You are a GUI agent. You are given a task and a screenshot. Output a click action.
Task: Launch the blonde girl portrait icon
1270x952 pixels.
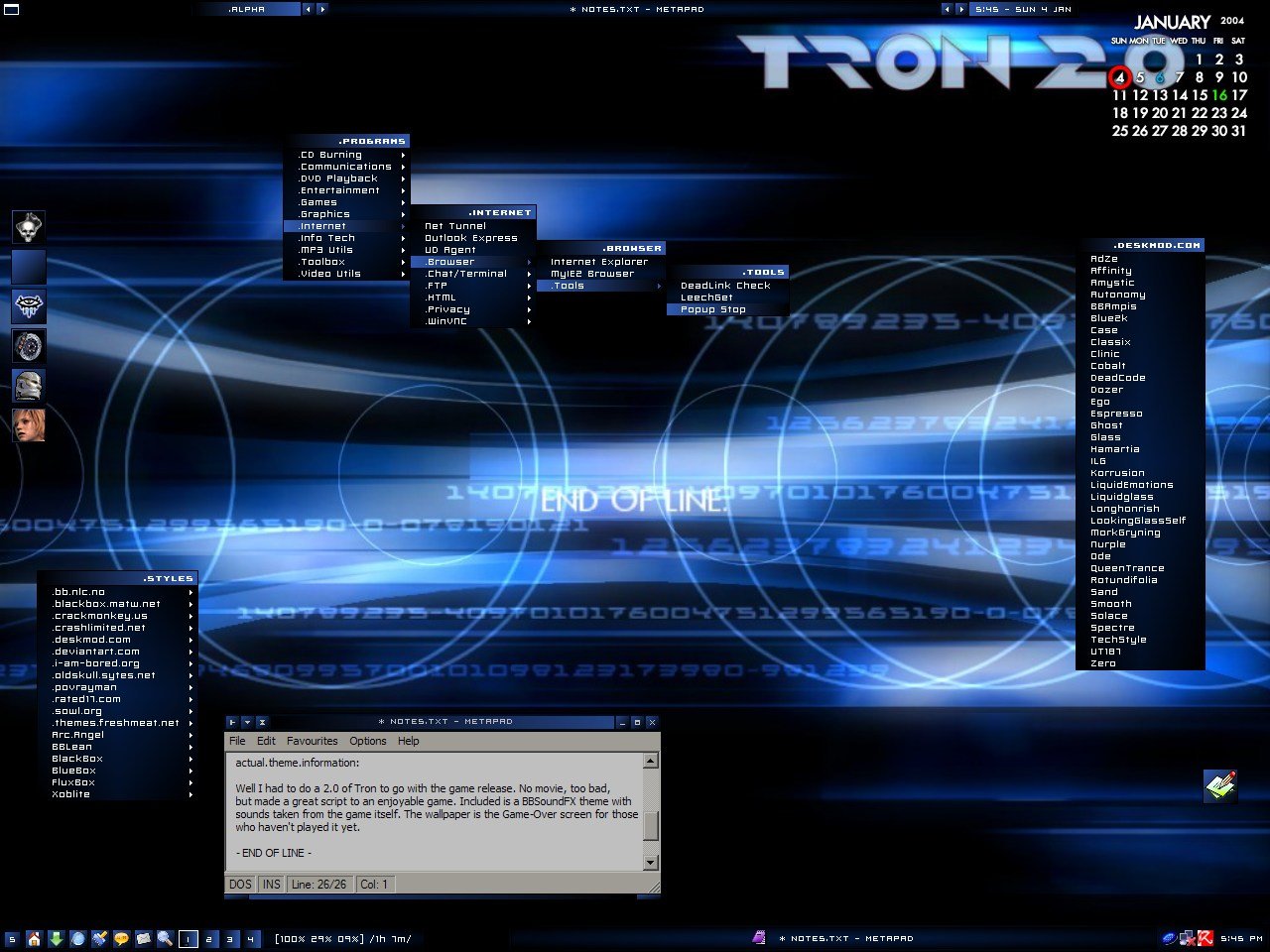pos(29,425)
